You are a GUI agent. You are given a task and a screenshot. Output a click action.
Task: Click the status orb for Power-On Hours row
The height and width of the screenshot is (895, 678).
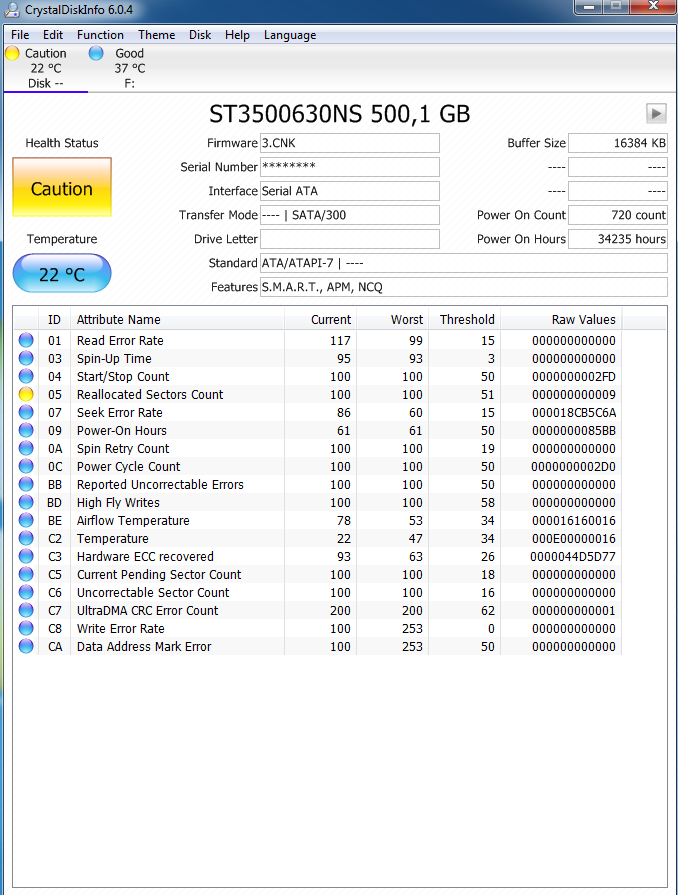pos(26,430)
